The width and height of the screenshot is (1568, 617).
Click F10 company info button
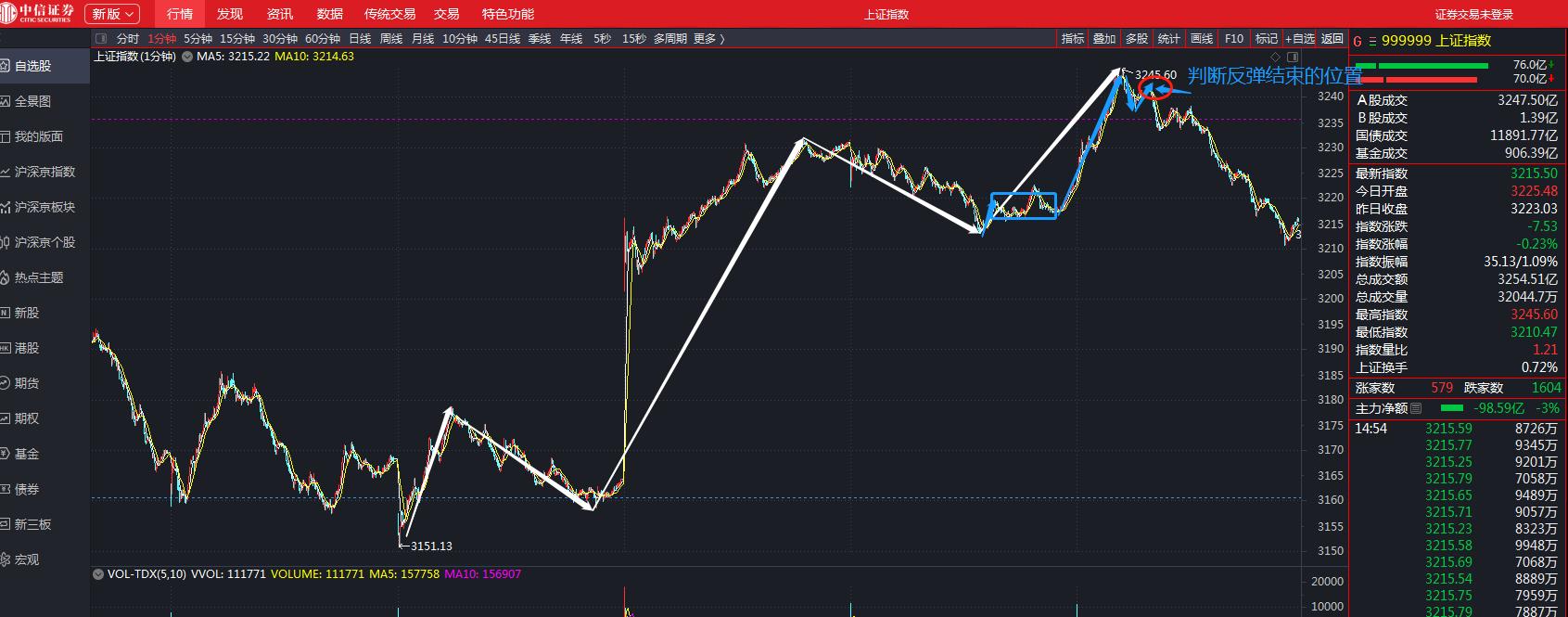click(1234, 38)
